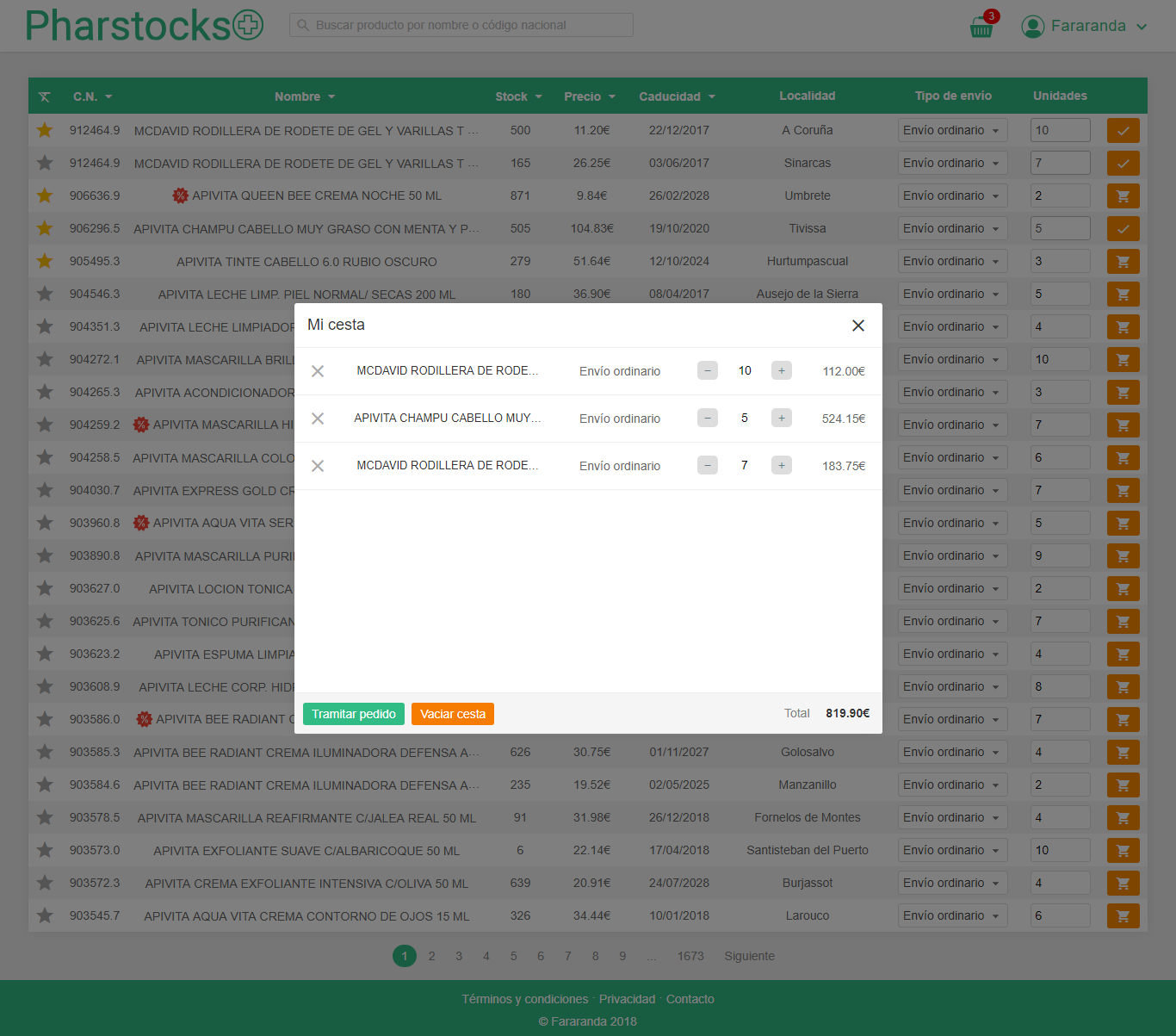Viewport: 1176px width, 1036px height.
Task: Open shipping type dropdown for Larouco row
Action: 952,915
